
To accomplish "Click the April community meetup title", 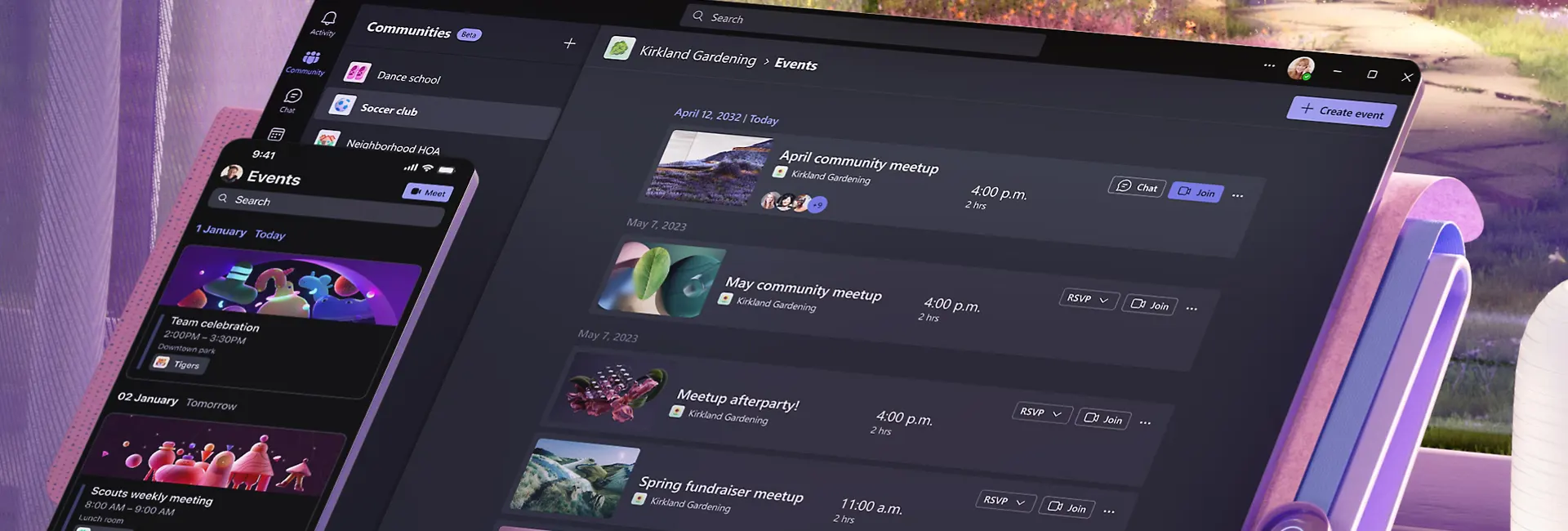I will pyautogui.click(x=858, y=162).
